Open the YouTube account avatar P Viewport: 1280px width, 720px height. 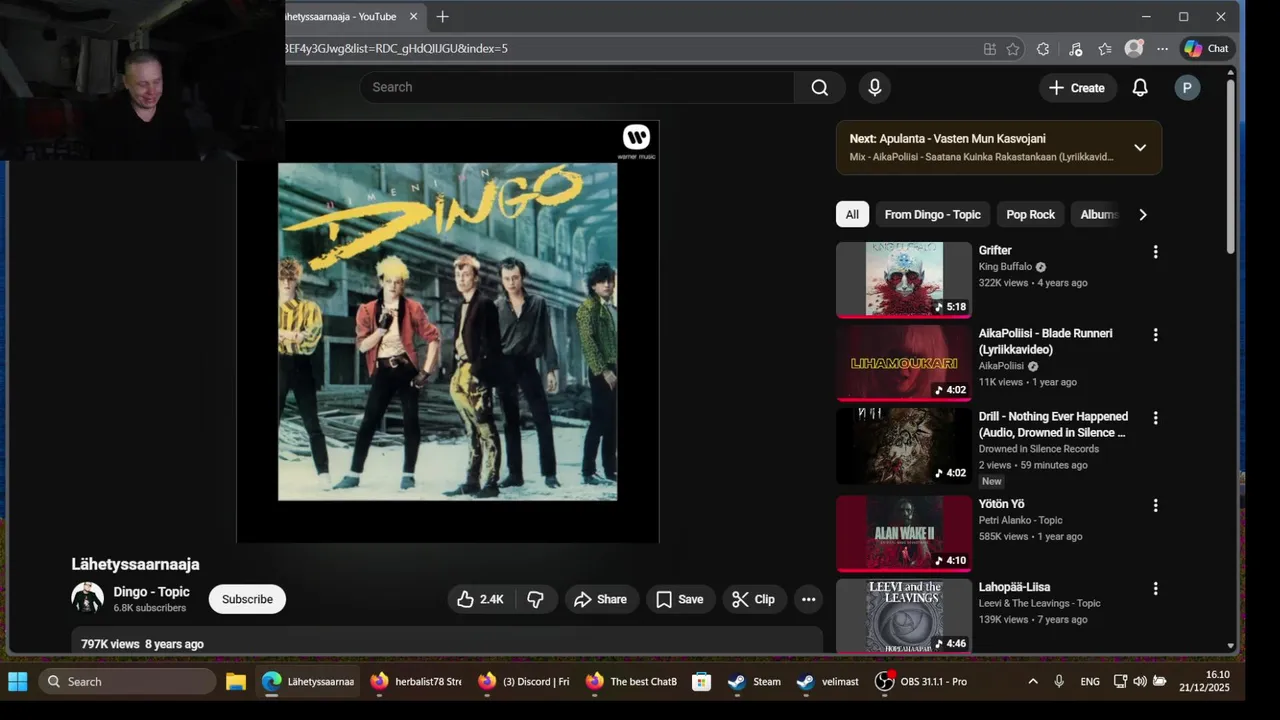[x=1187, y=88]
